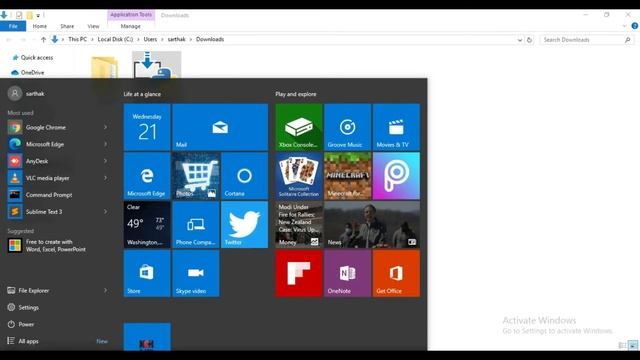Open the Photos tile
This screenshot has width=640, height=360.
point(196,176)
